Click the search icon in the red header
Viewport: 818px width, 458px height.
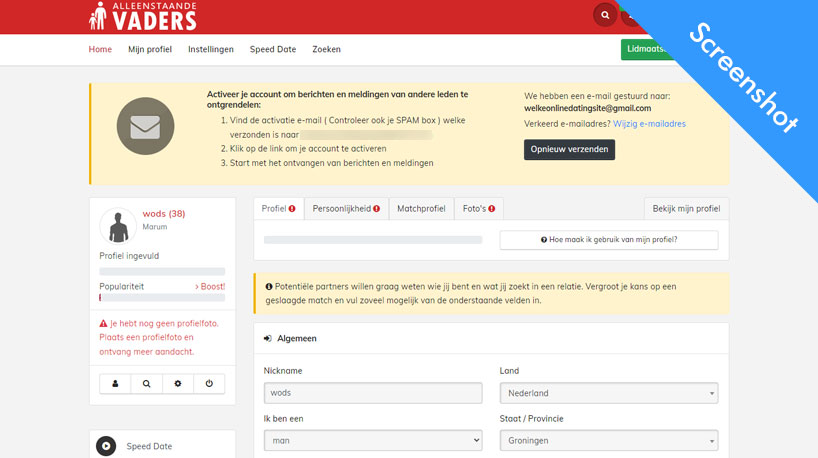(604, 15)
